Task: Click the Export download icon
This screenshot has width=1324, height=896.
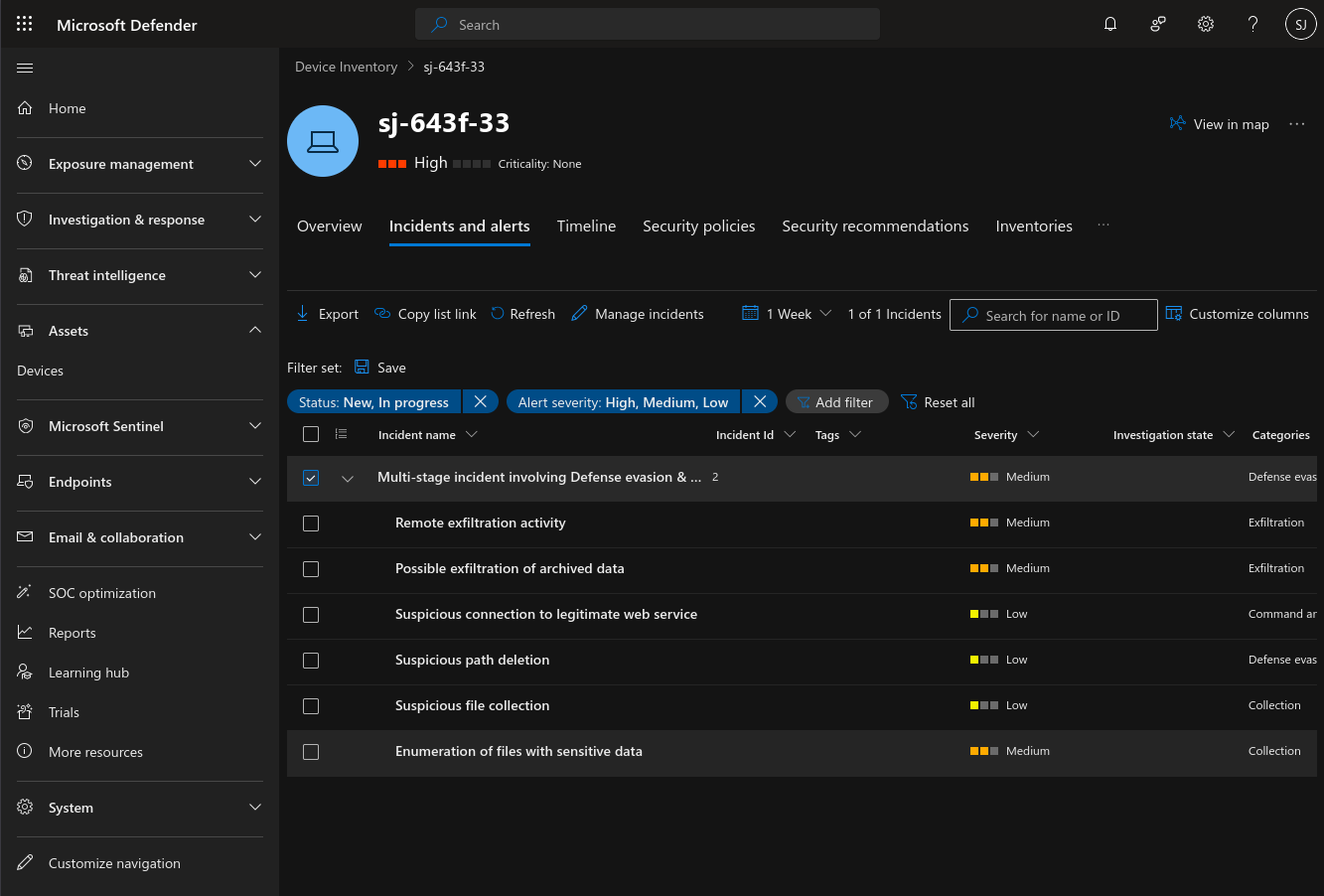Action: tap(303, 314)
